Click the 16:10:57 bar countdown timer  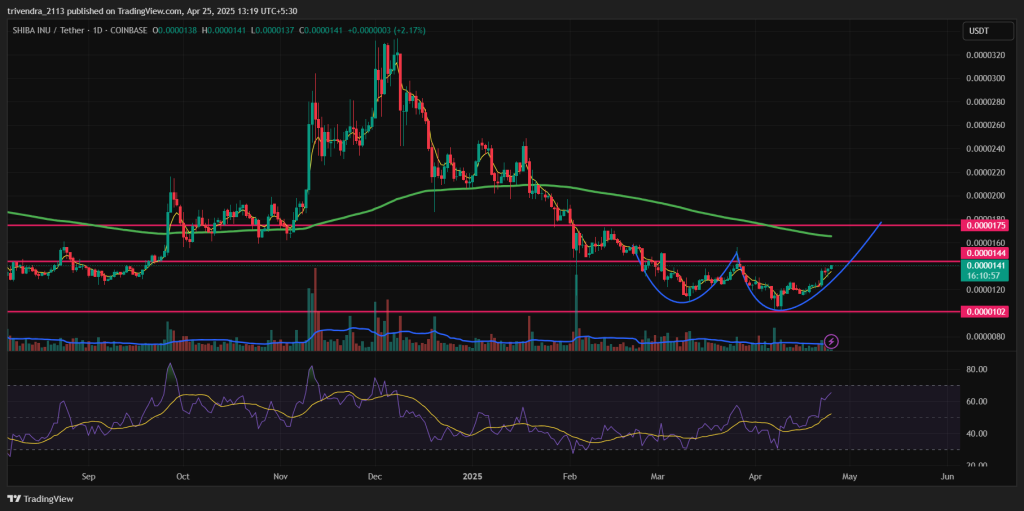coord(985,276)
